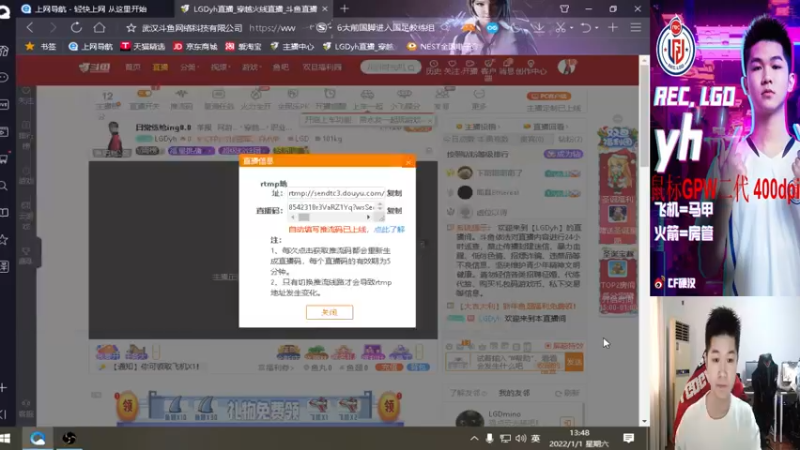Bookmark the page with the address bar star
The image size is (800, 450).
point(131,28)
